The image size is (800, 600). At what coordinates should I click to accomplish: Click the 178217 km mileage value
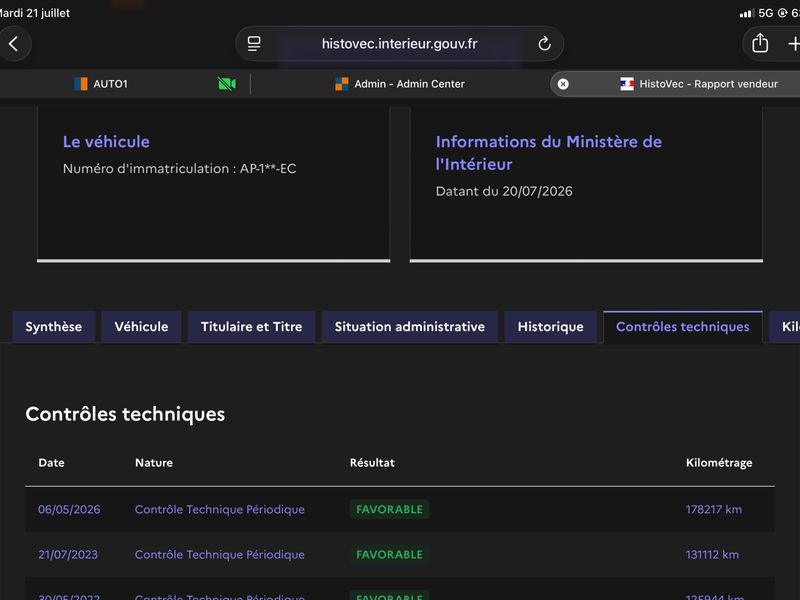coord(714,509)
